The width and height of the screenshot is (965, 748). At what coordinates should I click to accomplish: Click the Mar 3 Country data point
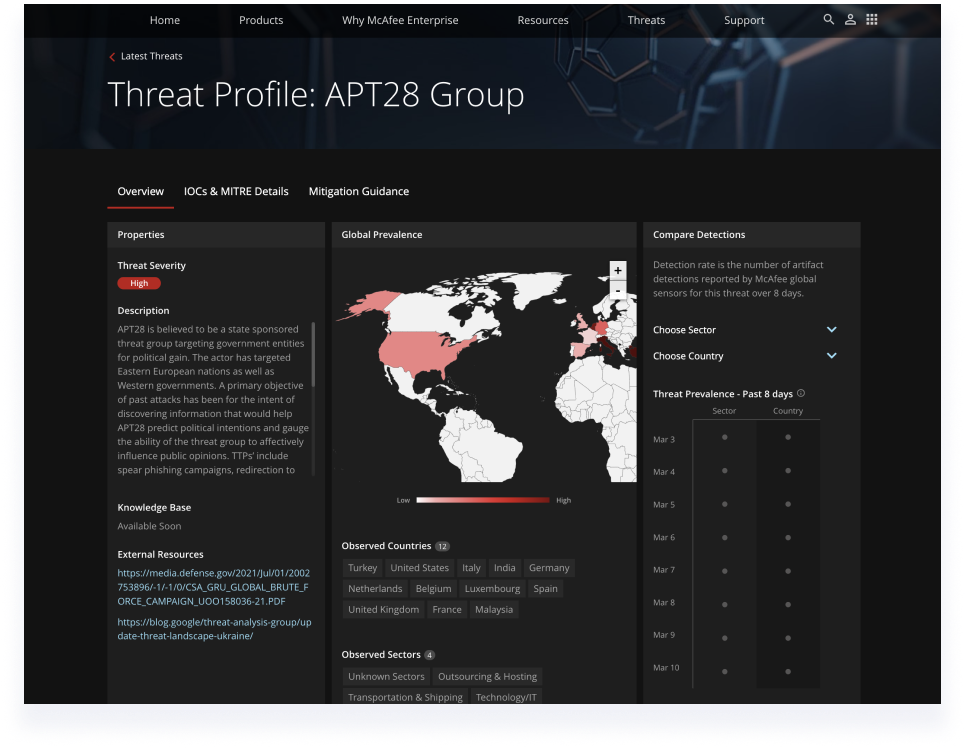click(788, 437)
